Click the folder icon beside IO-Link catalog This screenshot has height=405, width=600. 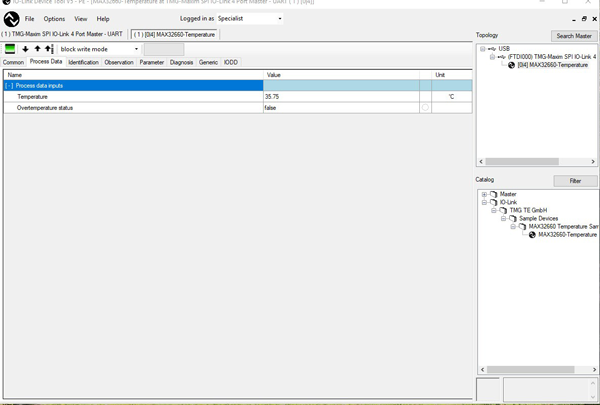[x=494, y=202]
